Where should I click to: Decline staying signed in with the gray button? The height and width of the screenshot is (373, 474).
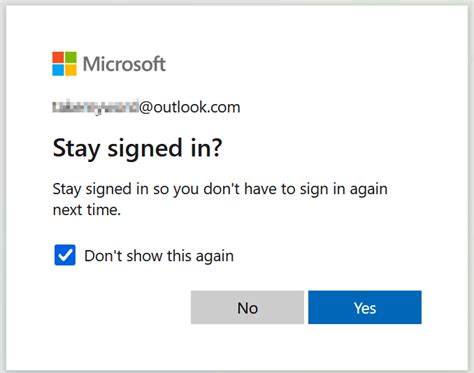click(247, 307)
